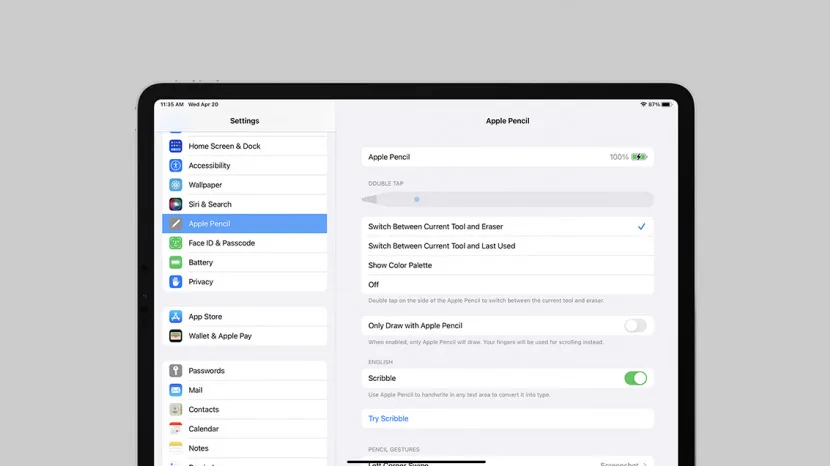Select Show Color Palette option
830x466 pixels.
[507, 265]
